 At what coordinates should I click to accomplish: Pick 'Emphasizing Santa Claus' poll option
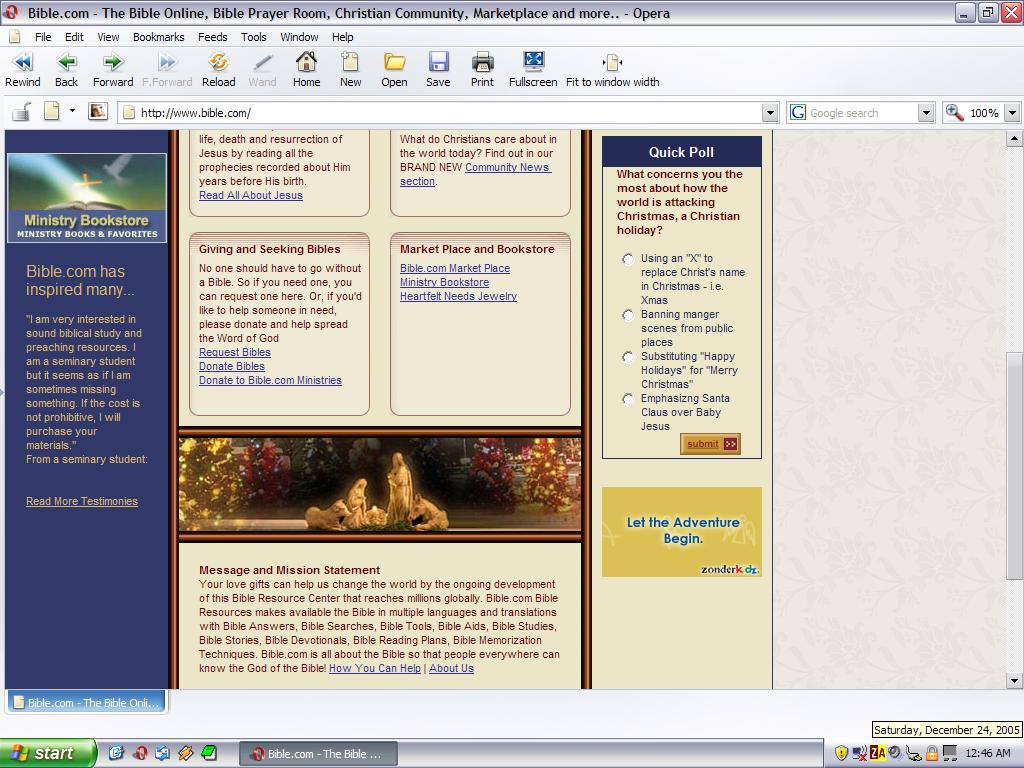point(628,399)
